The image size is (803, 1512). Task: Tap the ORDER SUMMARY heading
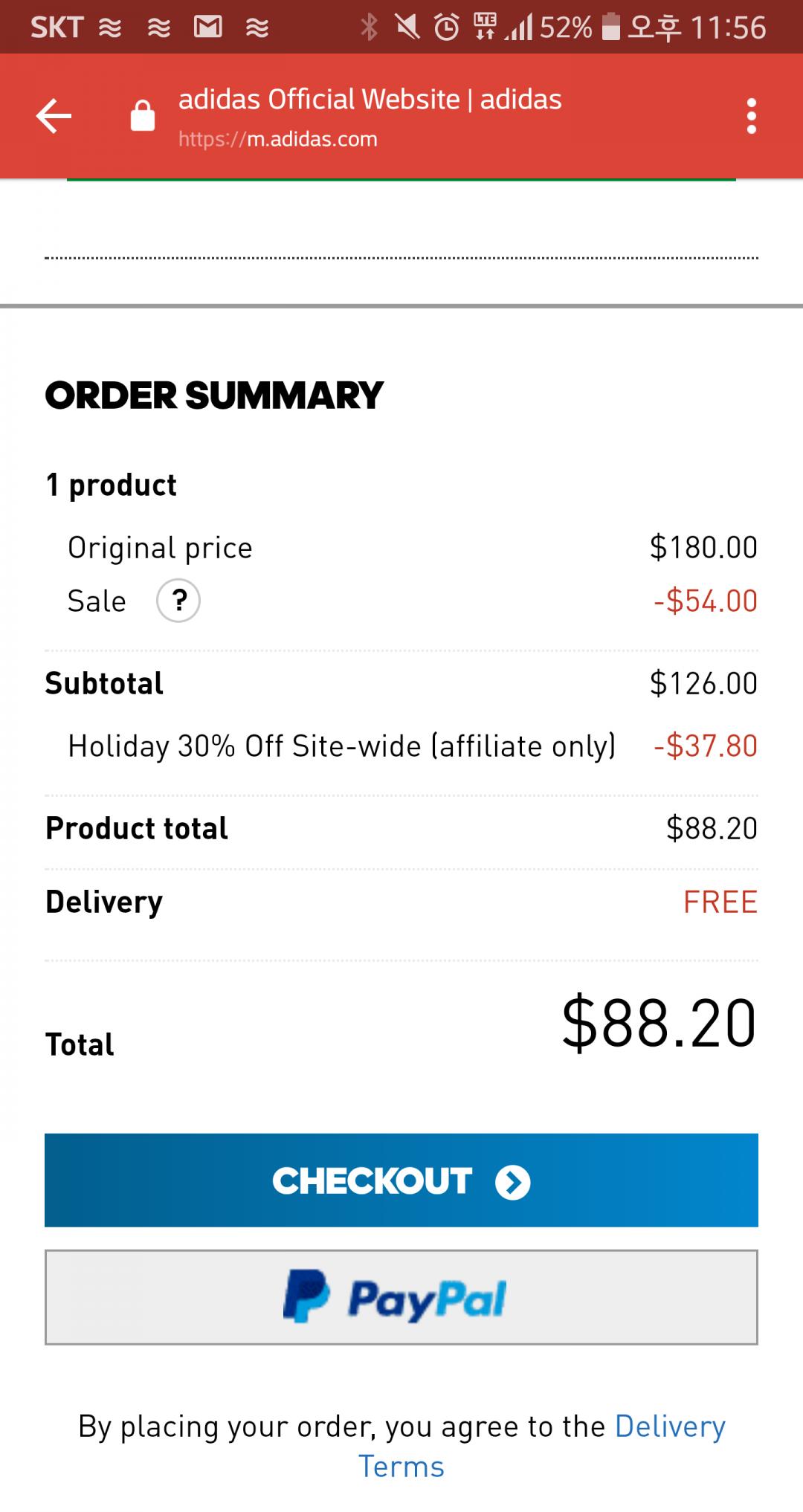pyautogui.click(x=214, y=395)
